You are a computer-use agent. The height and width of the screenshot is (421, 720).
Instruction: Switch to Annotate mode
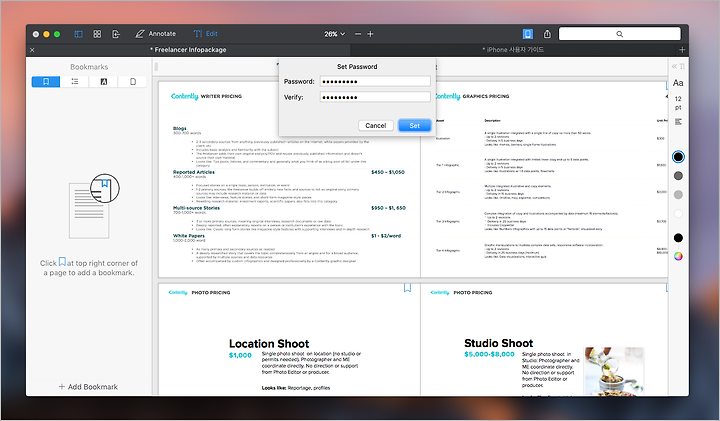(x=156, y=34)
